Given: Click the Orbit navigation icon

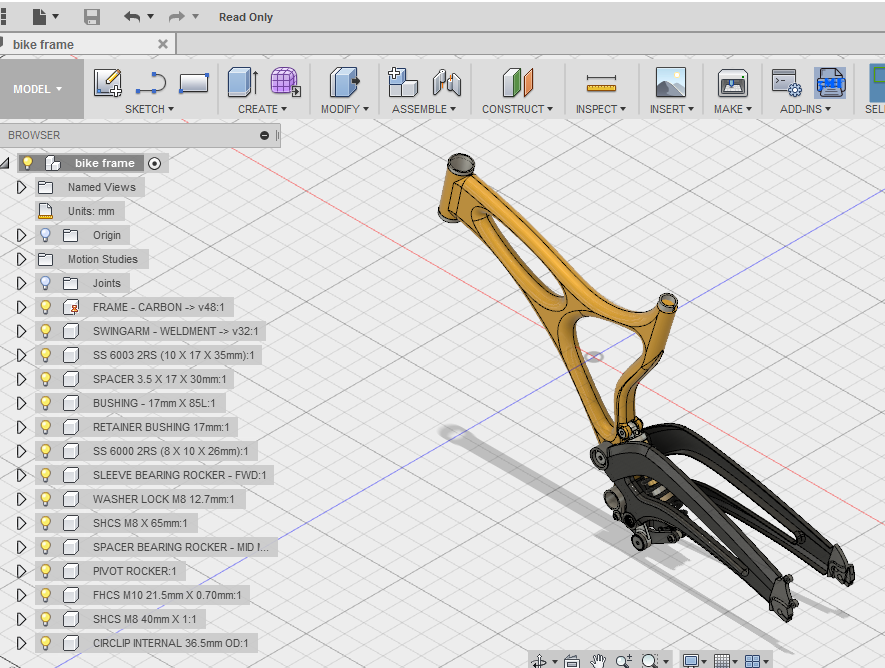Looking at the screenshot, I should [x=539, y=661].
